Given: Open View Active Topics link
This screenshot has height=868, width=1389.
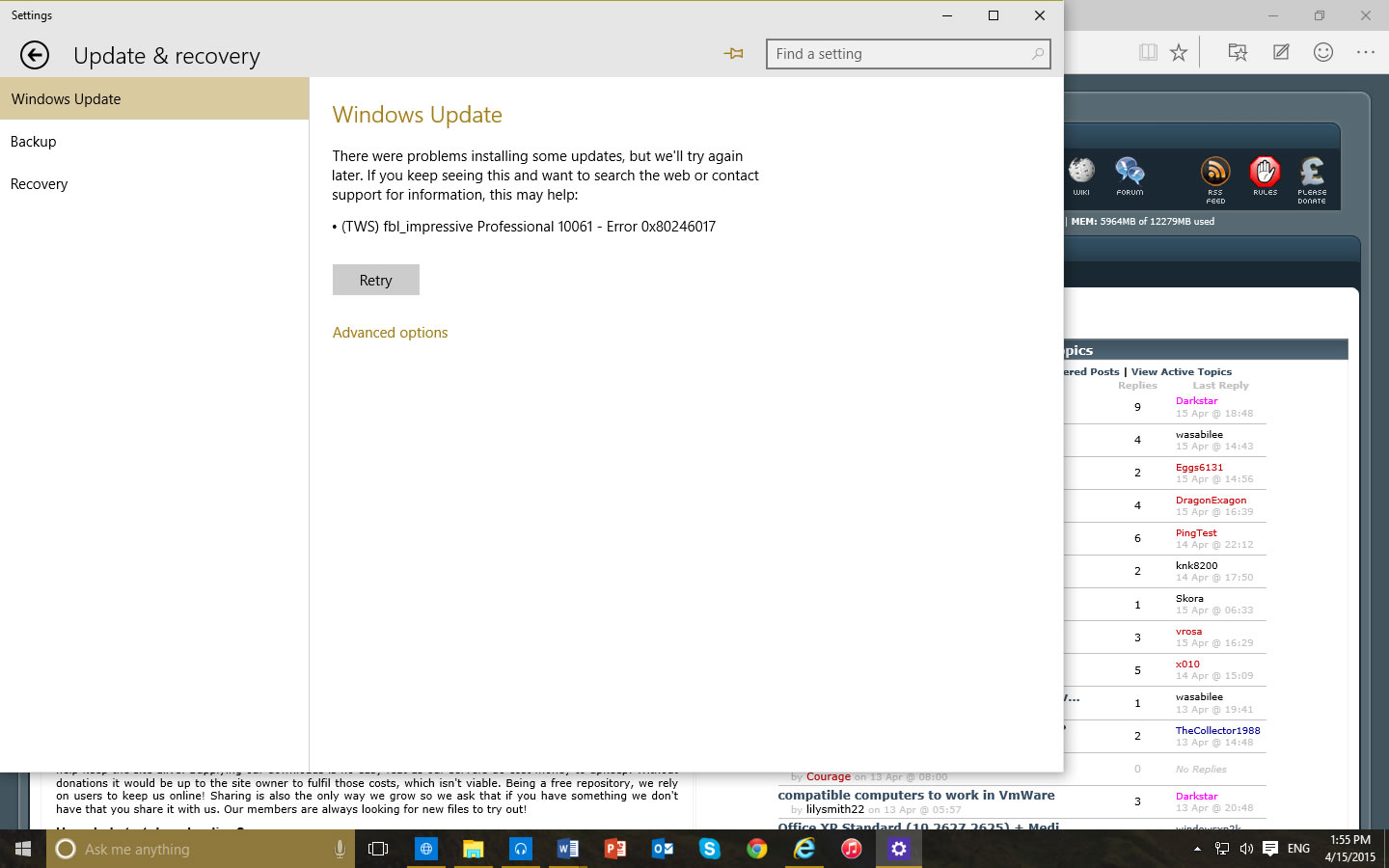Looking at the screenshot, I should 1182,371.
